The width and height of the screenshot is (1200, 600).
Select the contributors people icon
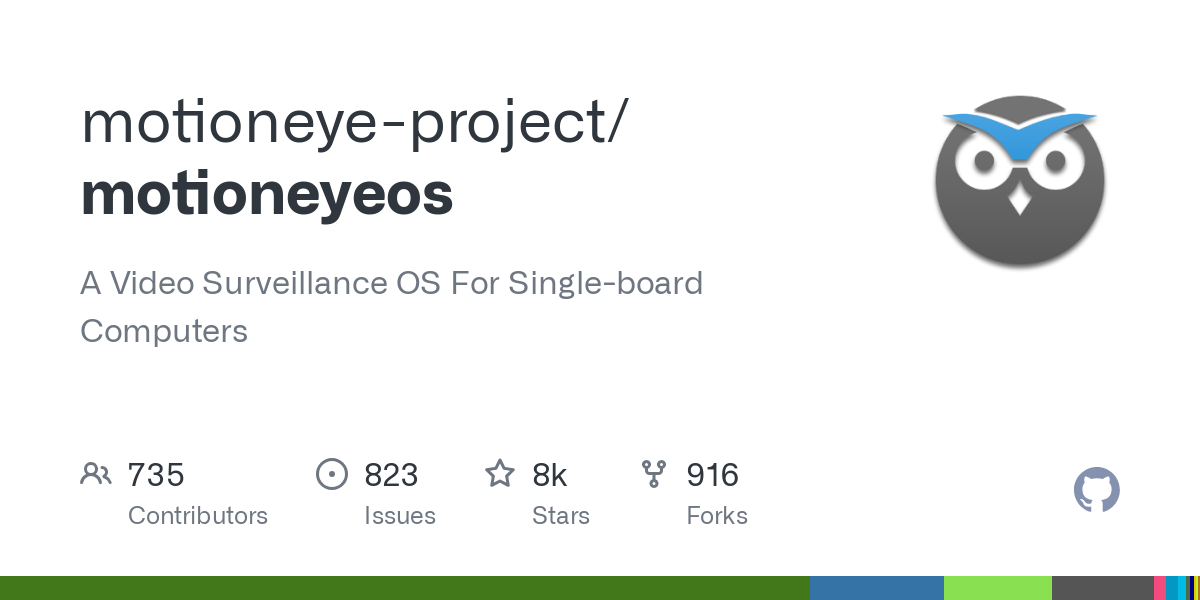click(x=96, y=474)
